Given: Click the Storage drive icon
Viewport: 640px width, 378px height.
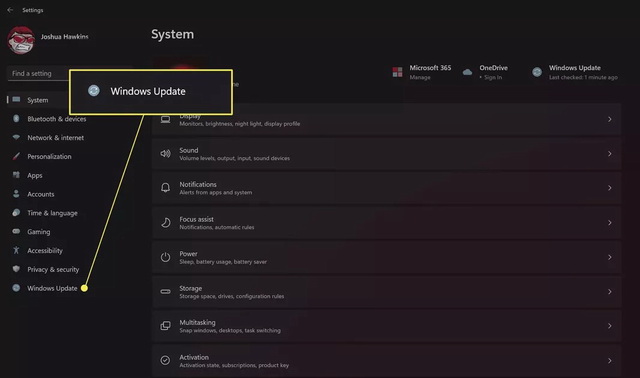Looking at the screenshot, I should click(165, 291).
